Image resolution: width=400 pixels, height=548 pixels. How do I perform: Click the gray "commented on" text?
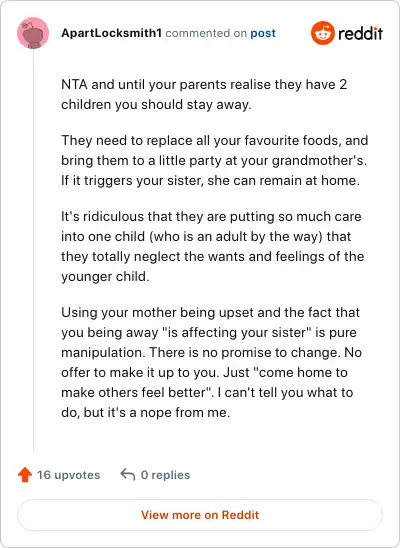tap(206, 33)
